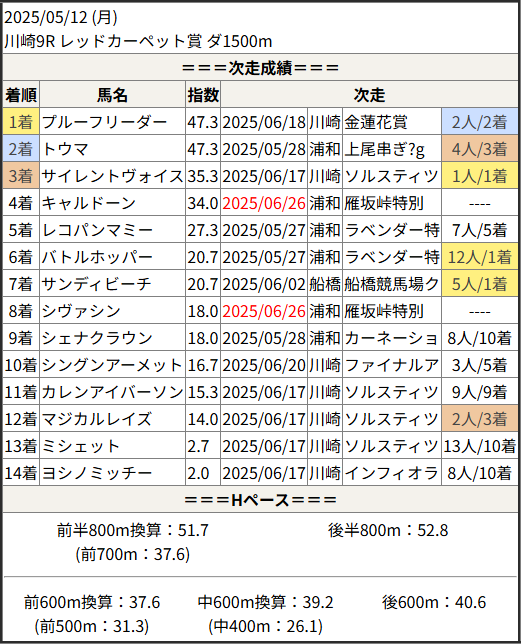The width and height of the screenshot is (521, 644).
Task: Select the yellow 1着 rank cell
Action: click(21, 122)
